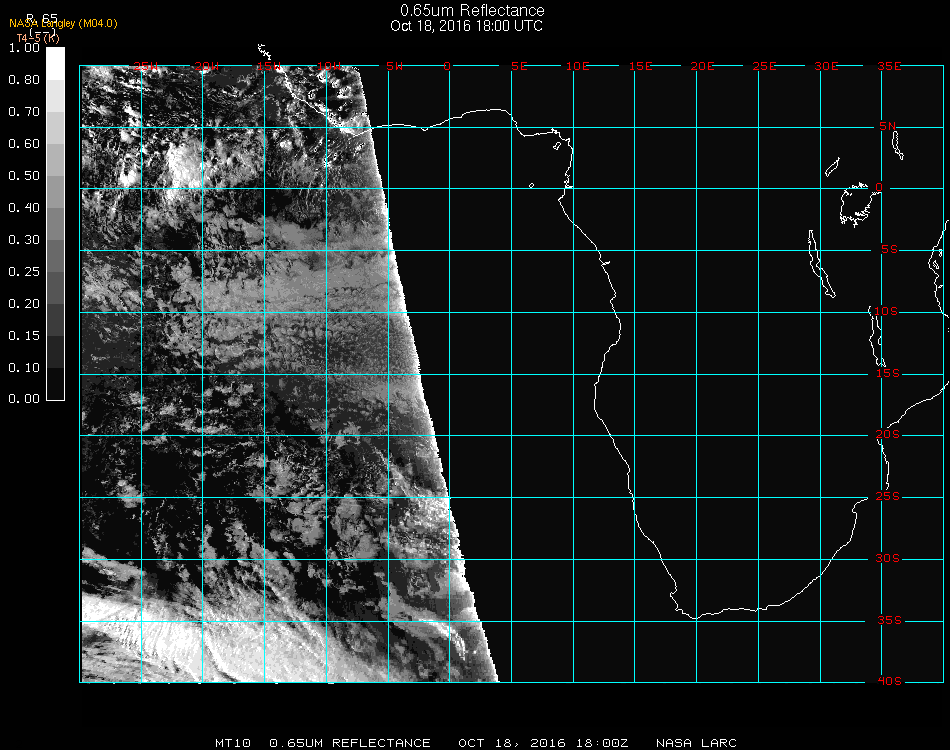Click the footer "OCT 18, 2016 18:00Z" text
This screenshot has height=750, width=950.
pos(543,743)
